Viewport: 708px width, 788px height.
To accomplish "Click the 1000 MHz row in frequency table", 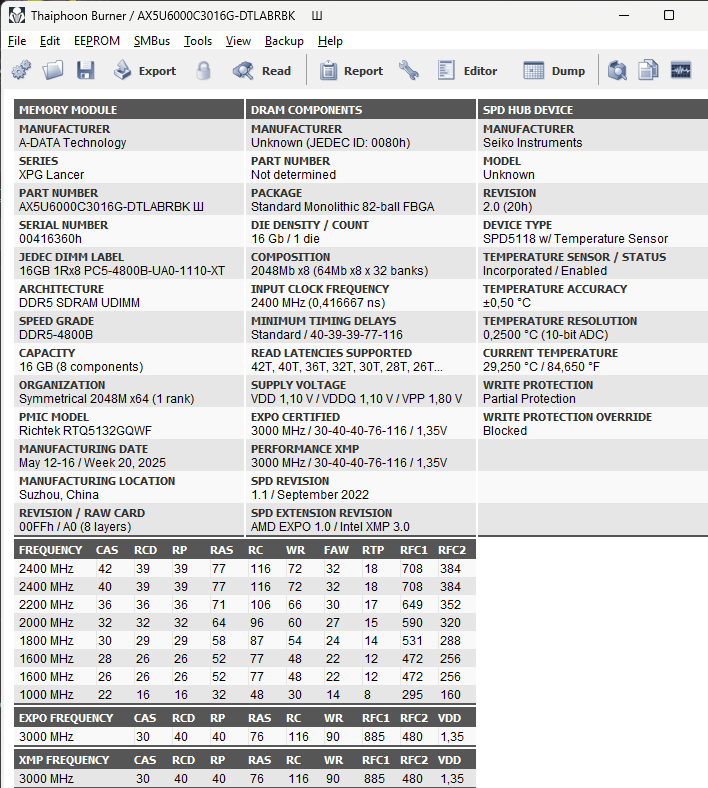I will coord(245,695).
